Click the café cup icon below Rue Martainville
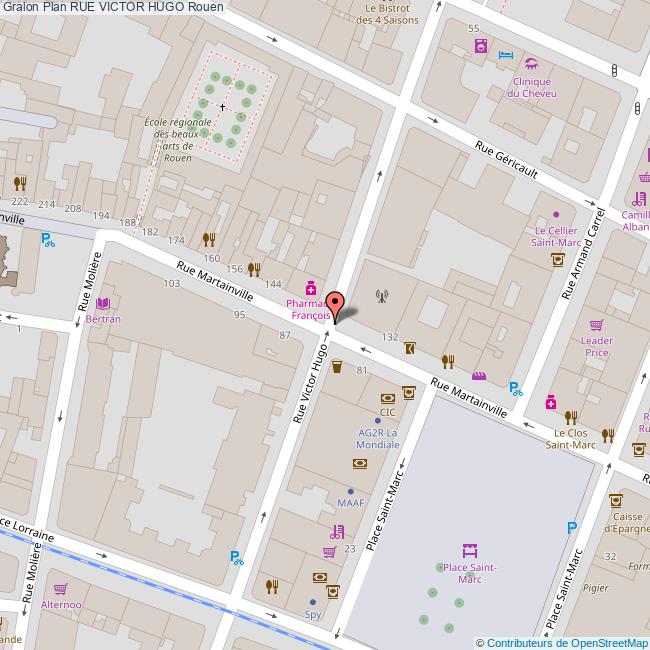The image size is (650, 650). (337, 366)
